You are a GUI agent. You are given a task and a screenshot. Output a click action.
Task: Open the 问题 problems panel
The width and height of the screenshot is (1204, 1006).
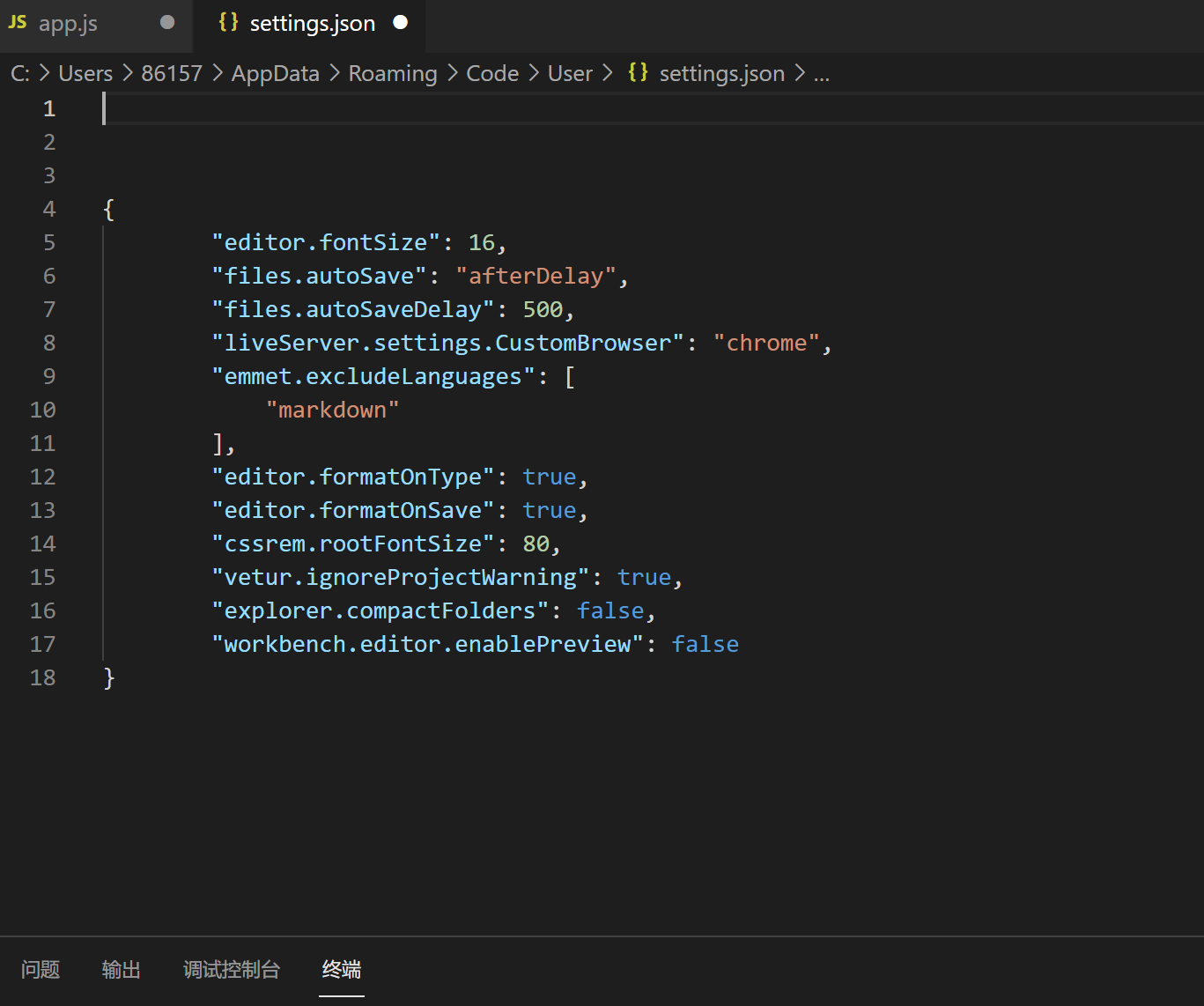40,969
